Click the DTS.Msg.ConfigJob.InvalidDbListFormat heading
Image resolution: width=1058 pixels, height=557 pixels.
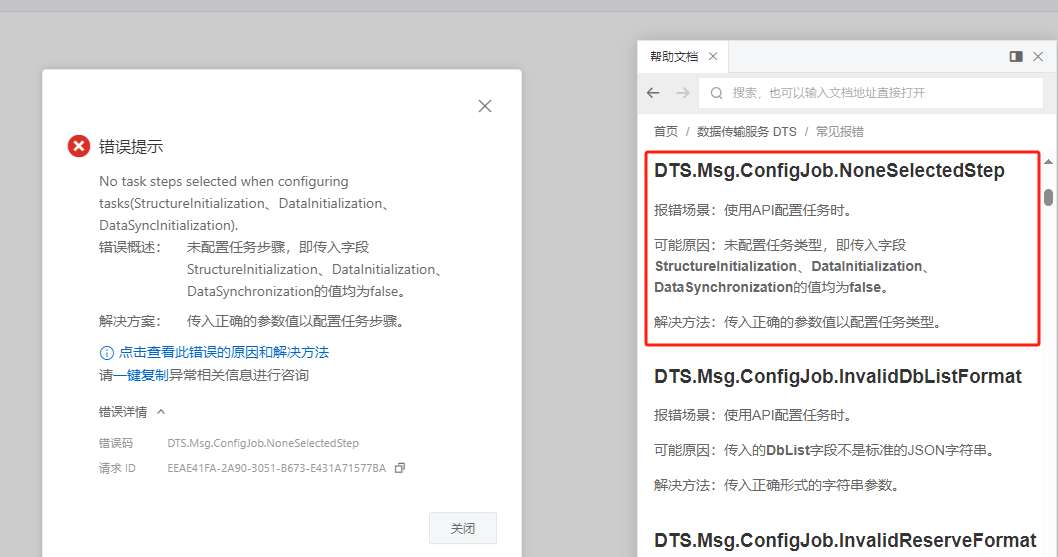[838, 377]
